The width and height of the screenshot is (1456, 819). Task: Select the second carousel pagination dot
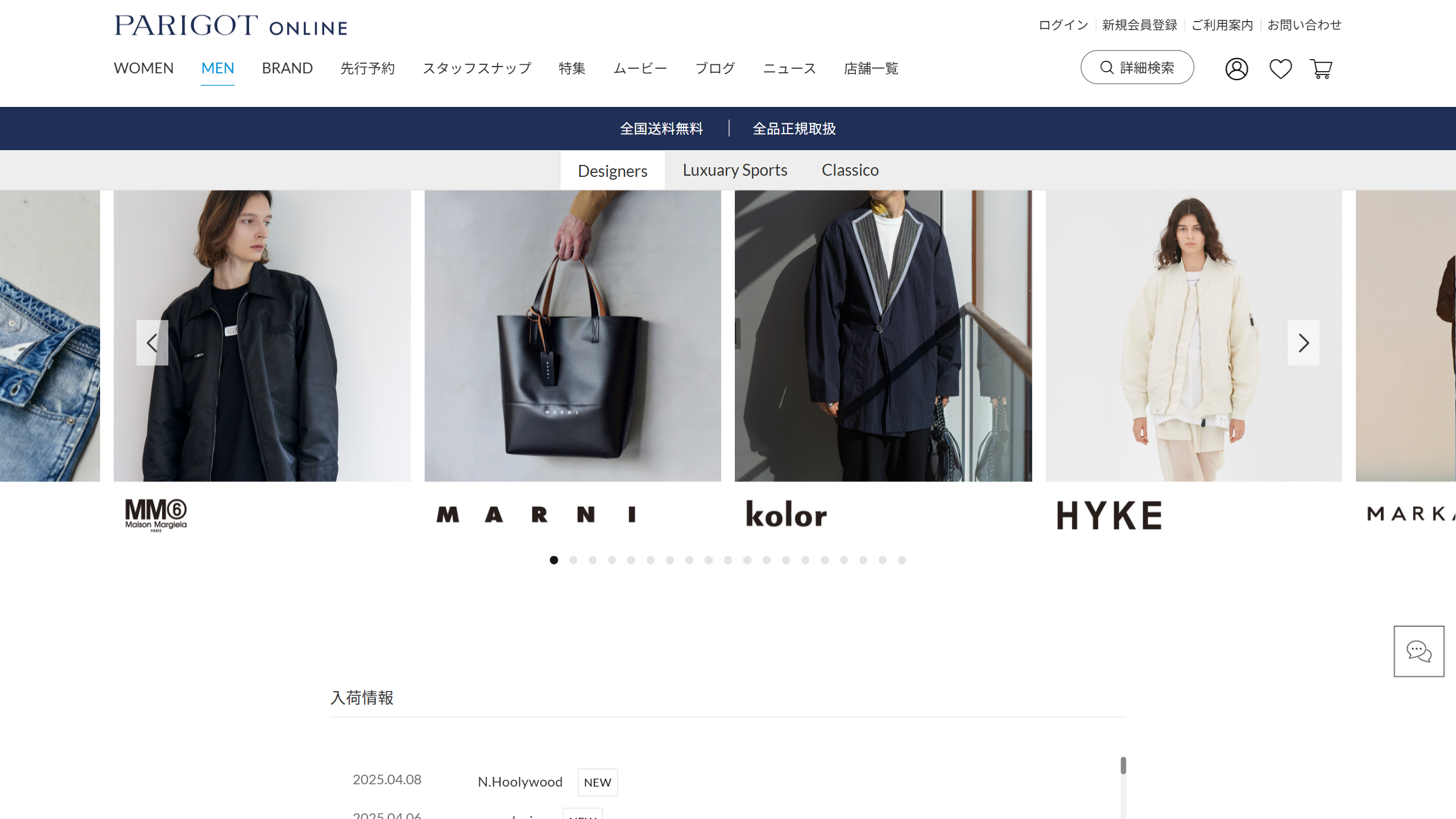pos(573,560)
